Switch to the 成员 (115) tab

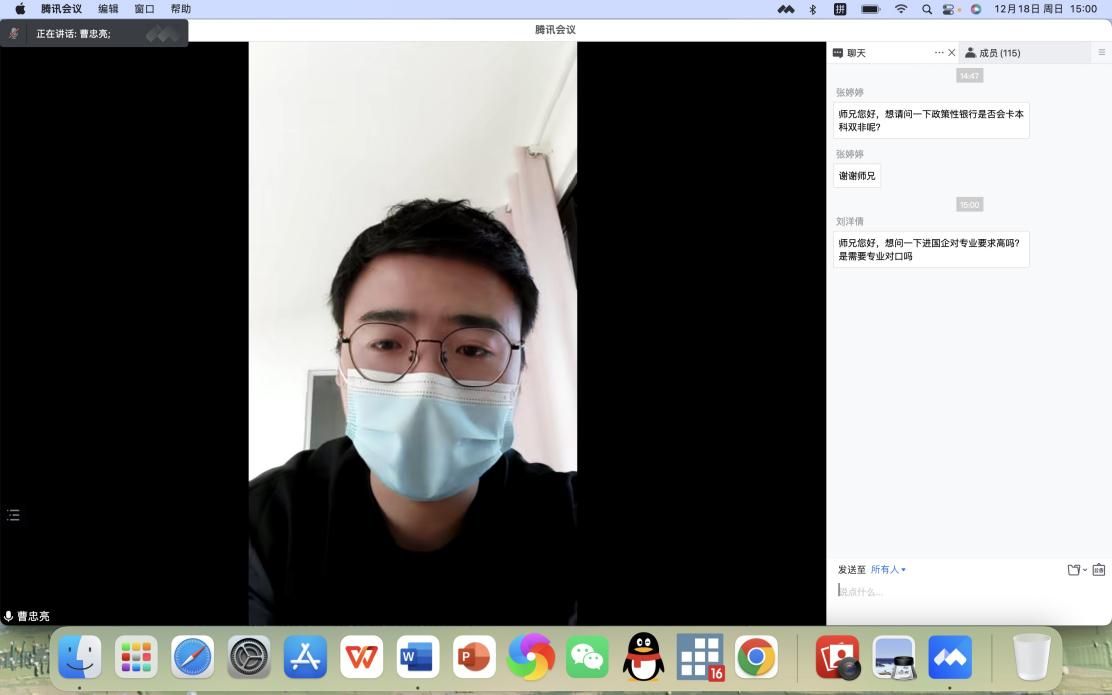tap(993, 53)
